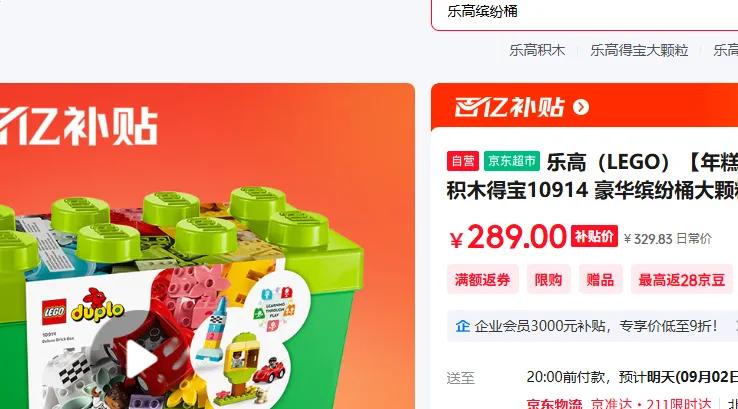Screen dimensions: 738x409
Task: Play the product video
Action: [x=140, y=359]
